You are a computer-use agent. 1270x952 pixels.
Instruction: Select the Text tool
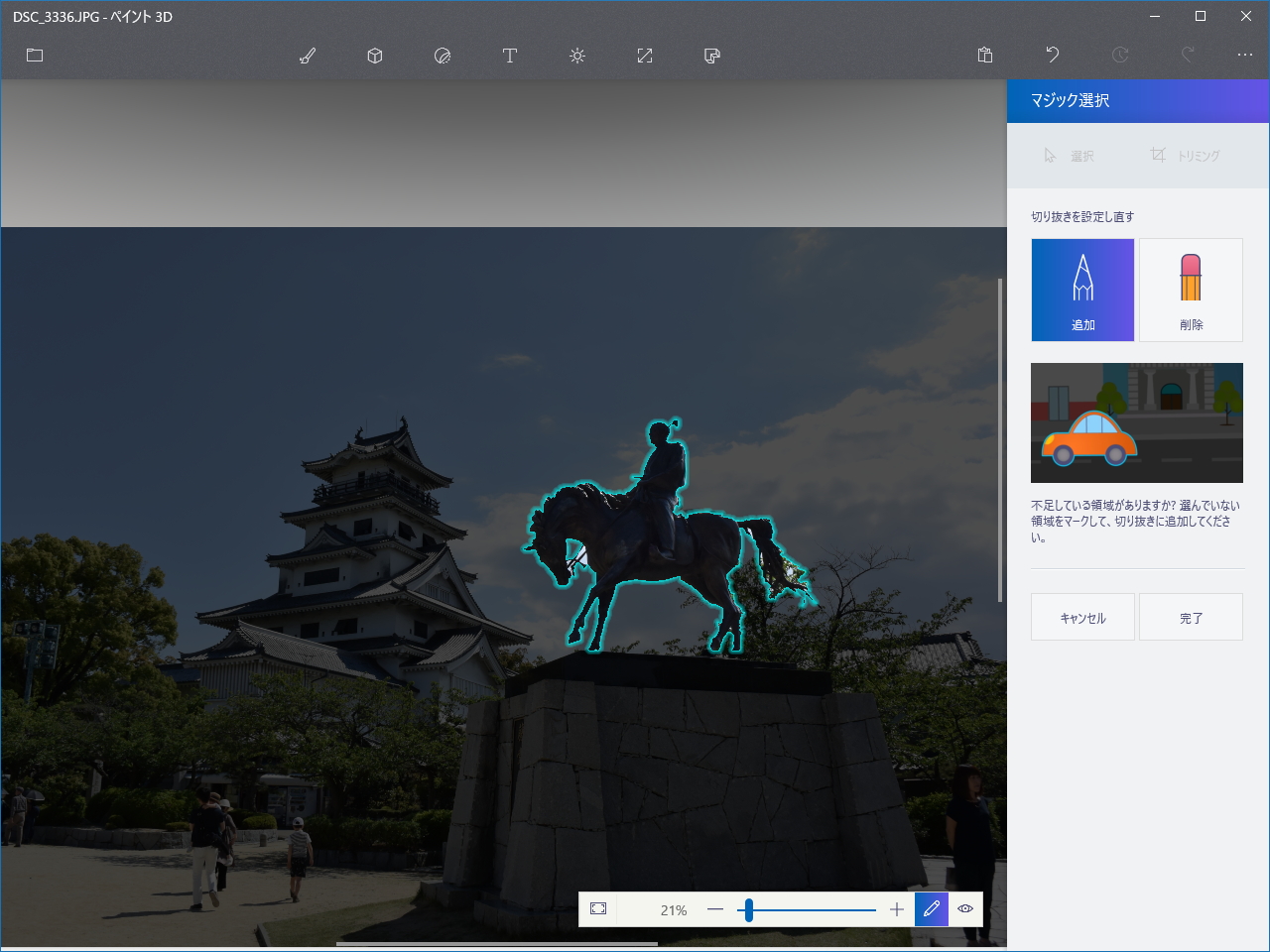(510, 56)
